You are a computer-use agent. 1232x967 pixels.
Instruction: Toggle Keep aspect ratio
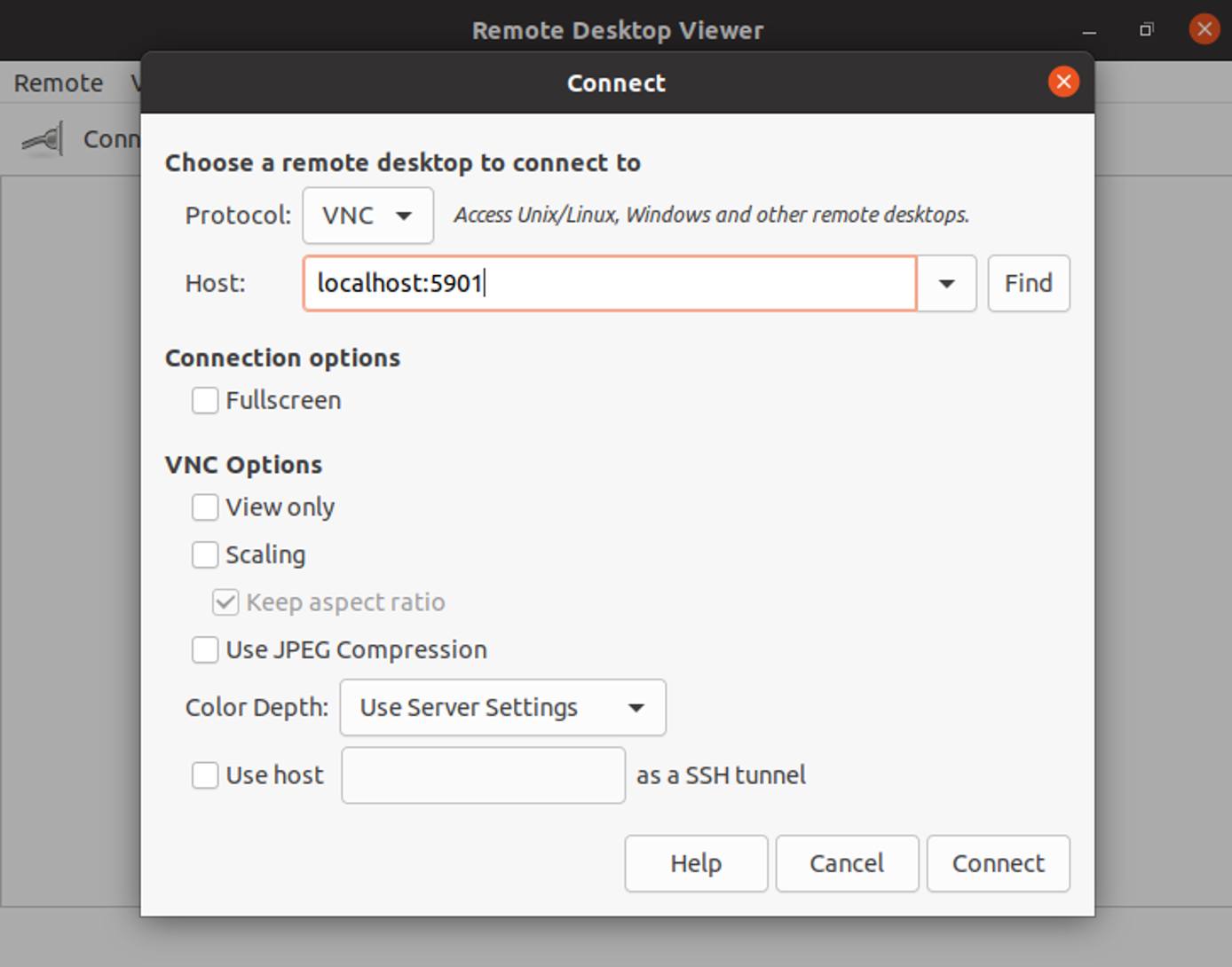pos(225,601)
